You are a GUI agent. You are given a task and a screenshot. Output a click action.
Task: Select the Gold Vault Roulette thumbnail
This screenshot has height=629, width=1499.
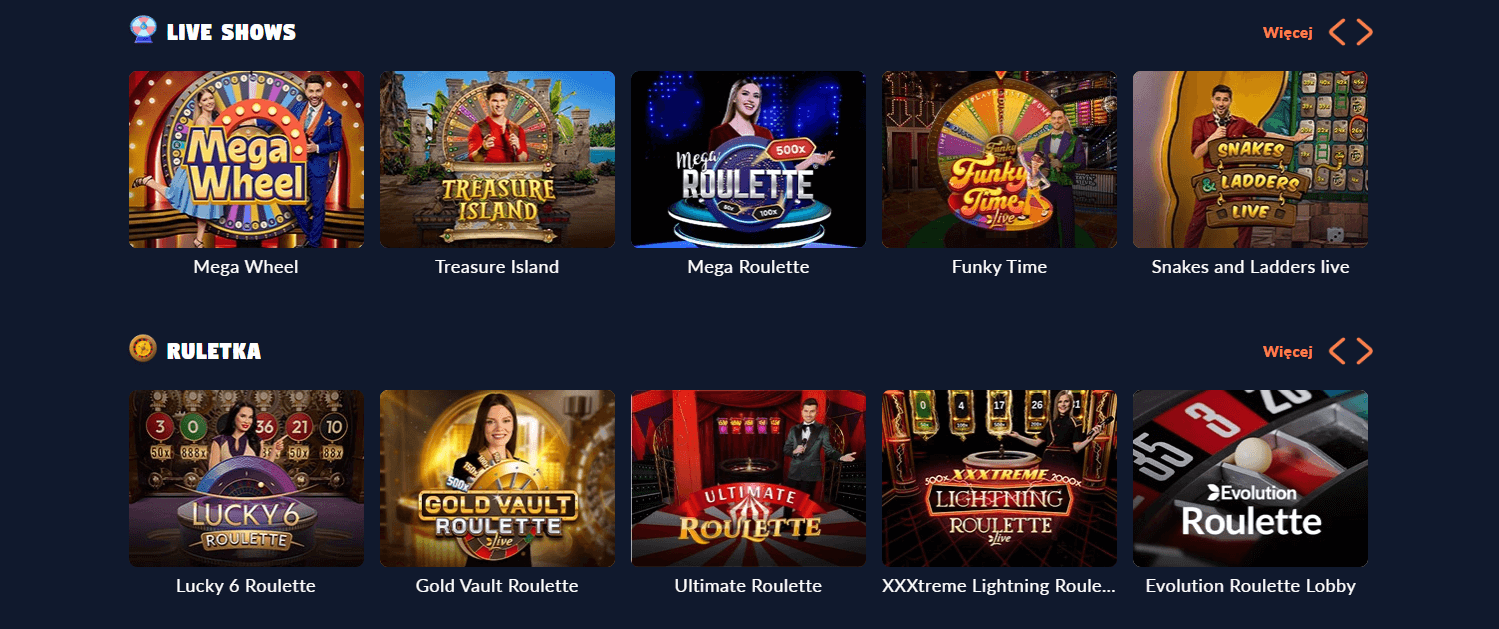[497, 478]
